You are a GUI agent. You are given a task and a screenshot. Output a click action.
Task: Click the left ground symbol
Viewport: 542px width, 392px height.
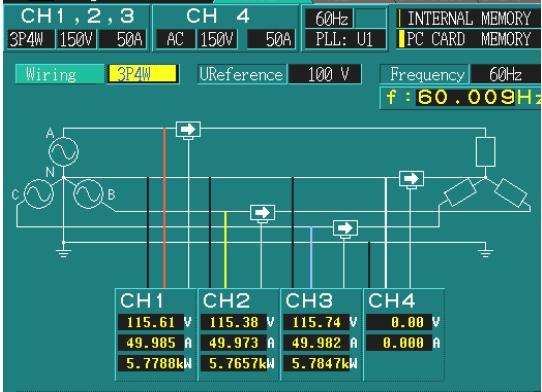[x=64, y=252]
